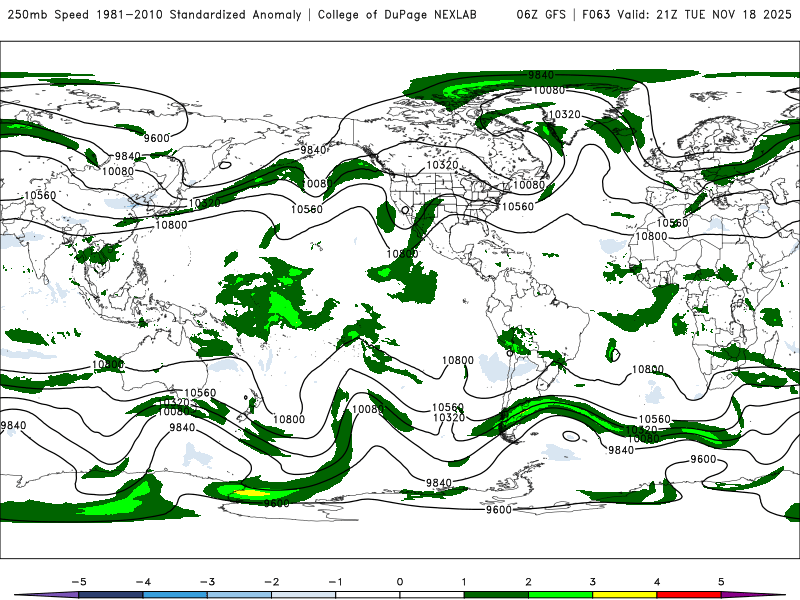Pick the pale blue -2 to -1 colorbar segment
The image size is (800, 600).
tap(304, 595)
